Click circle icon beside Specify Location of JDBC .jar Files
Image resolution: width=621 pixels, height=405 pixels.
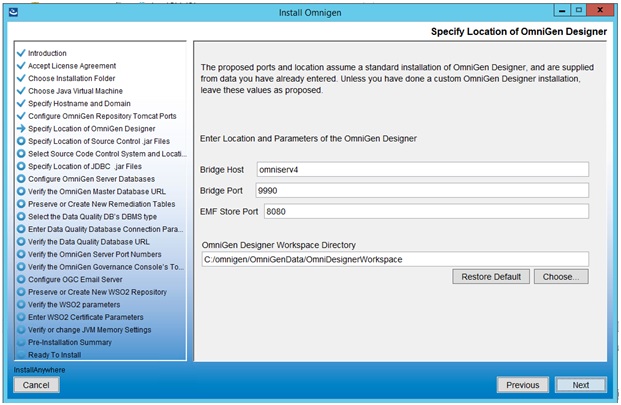[x=21, y=166]
